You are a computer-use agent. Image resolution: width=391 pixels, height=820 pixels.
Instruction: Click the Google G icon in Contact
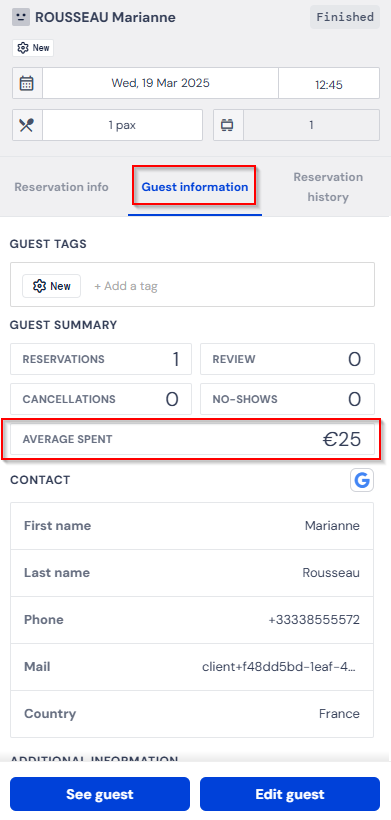pos(362,480)
